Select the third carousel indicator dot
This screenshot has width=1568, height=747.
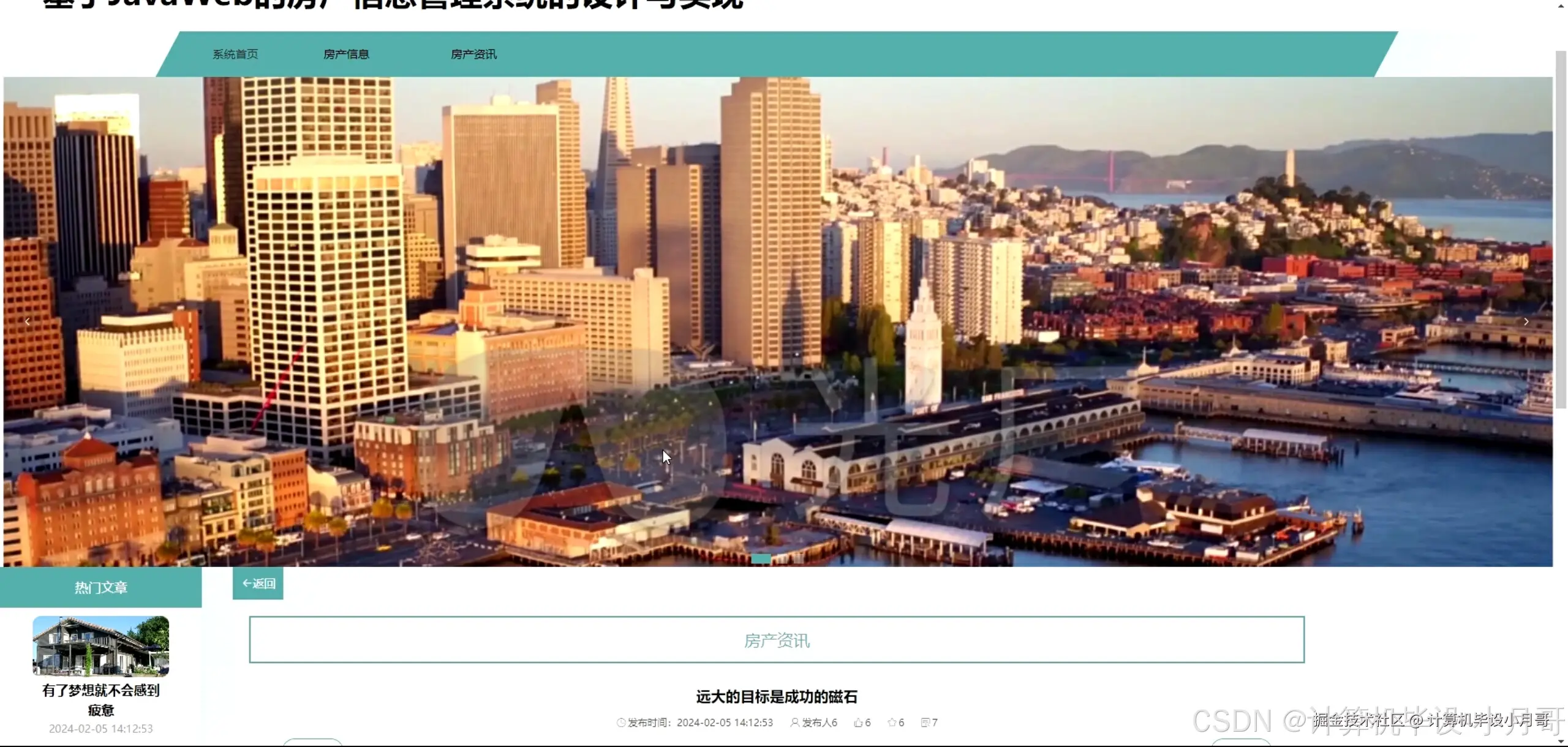pos(799,559)
